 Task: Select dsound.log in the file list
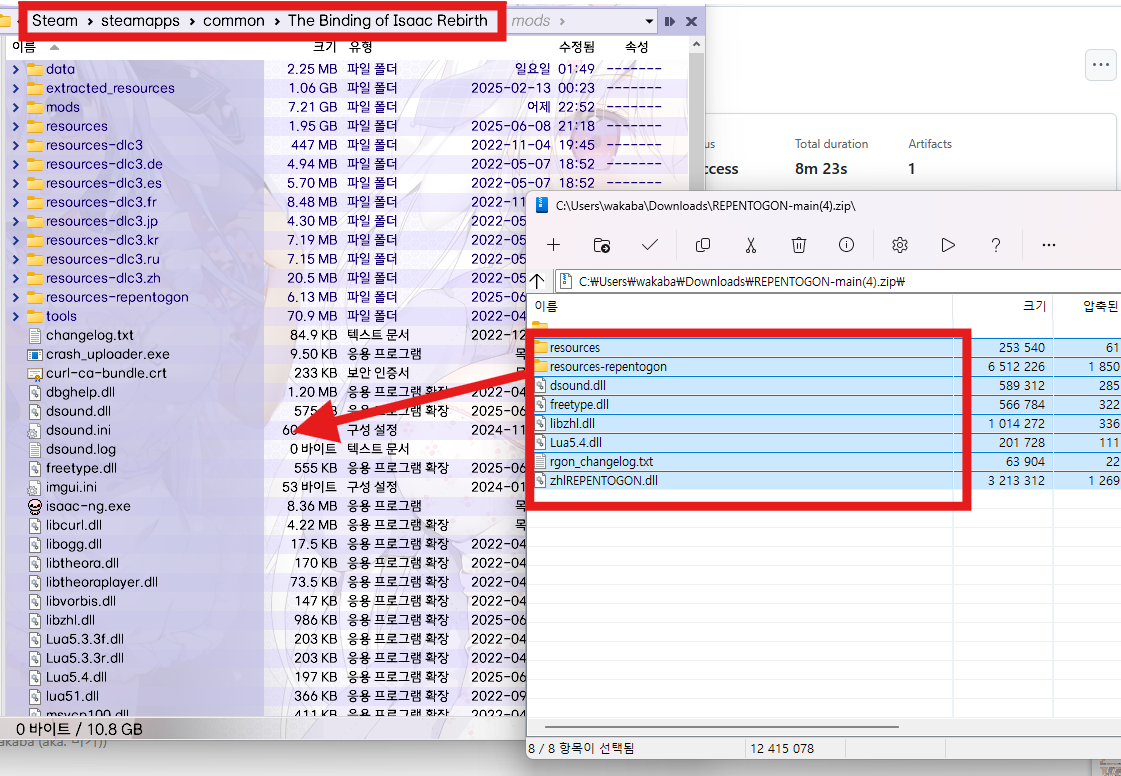81,450
